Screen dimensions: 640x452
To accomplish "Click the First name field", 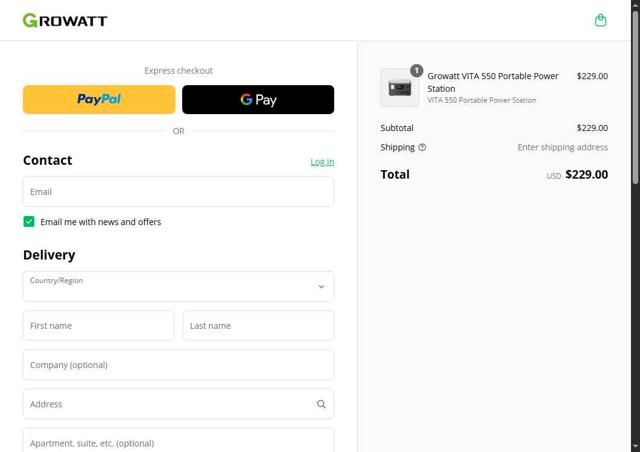I will [x=98, y=325].
